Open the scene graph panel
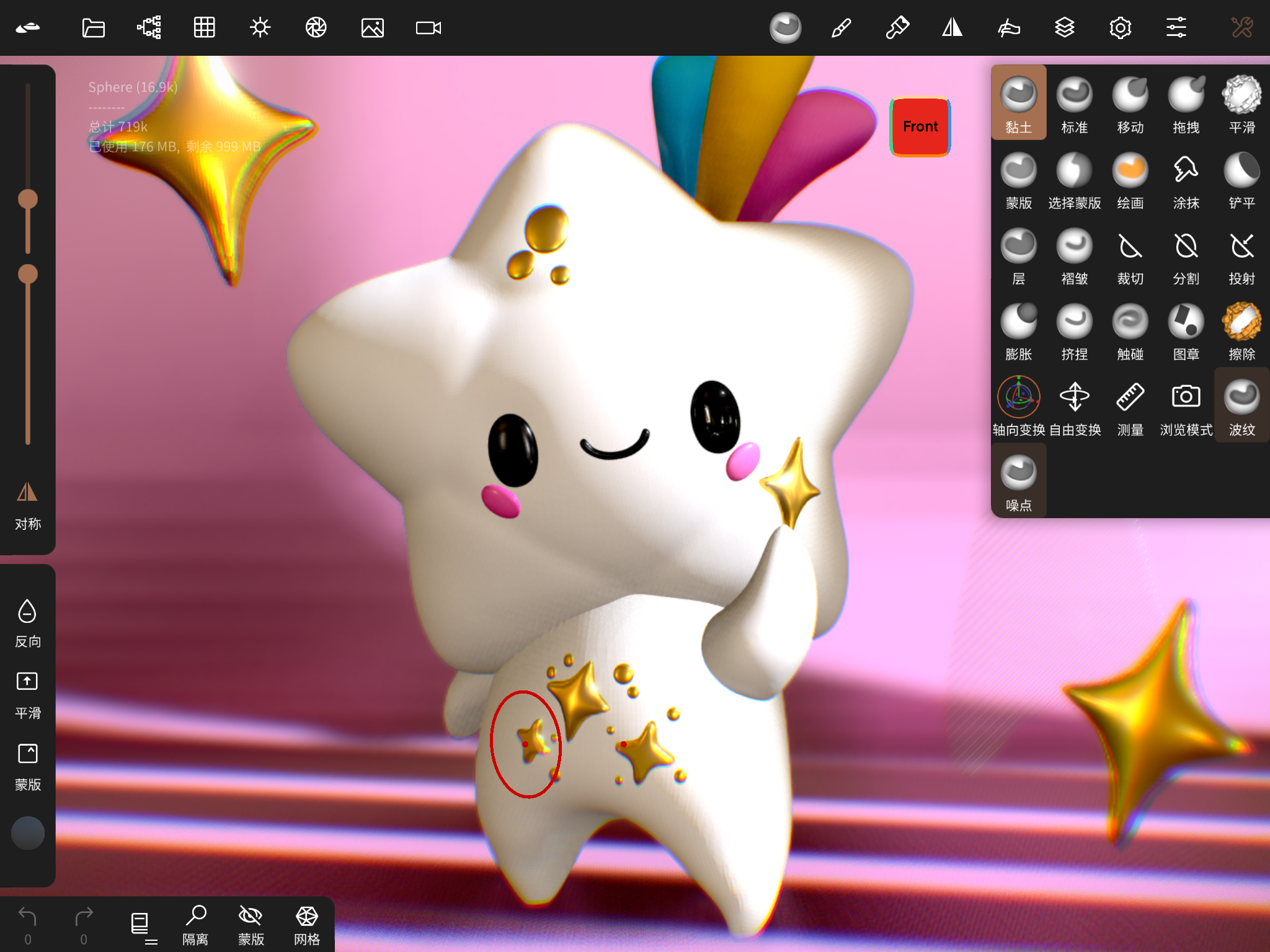Screen dimensions: 1270x952 pos(147,27)
